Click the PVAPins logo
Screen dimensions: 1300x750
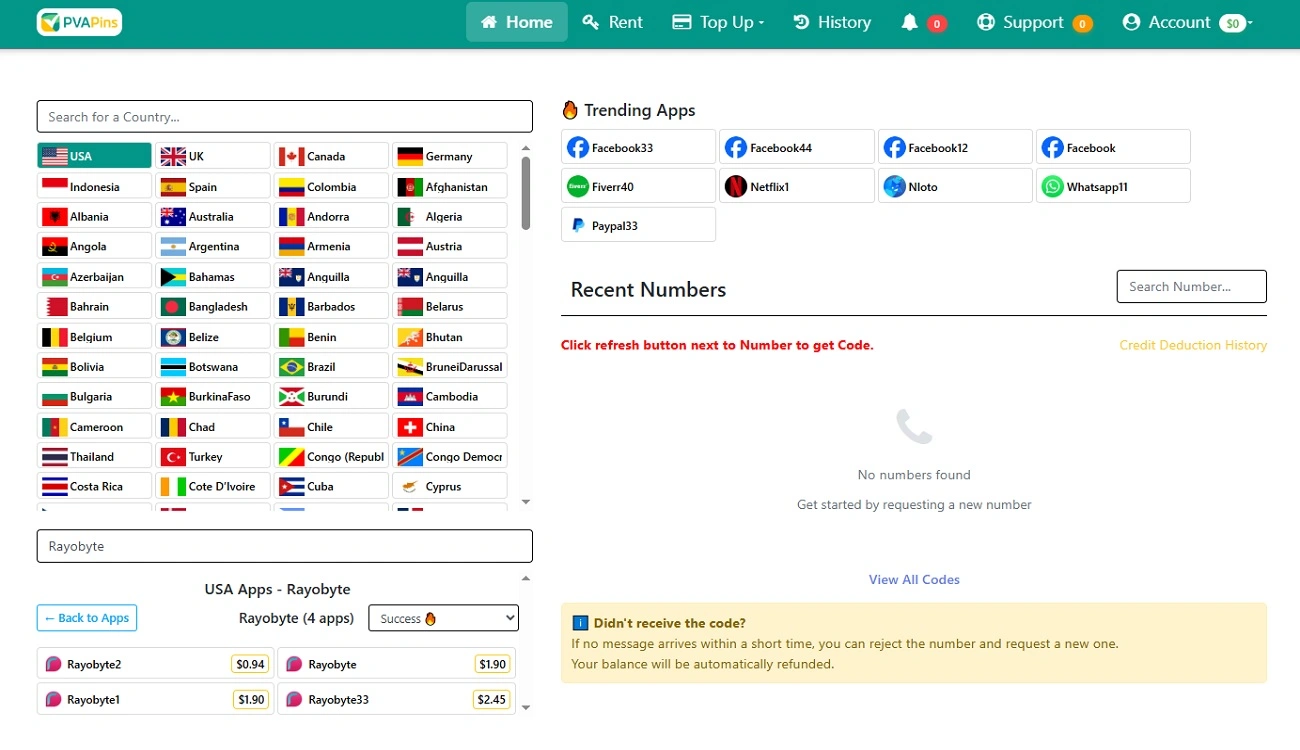tap(79, 22)
